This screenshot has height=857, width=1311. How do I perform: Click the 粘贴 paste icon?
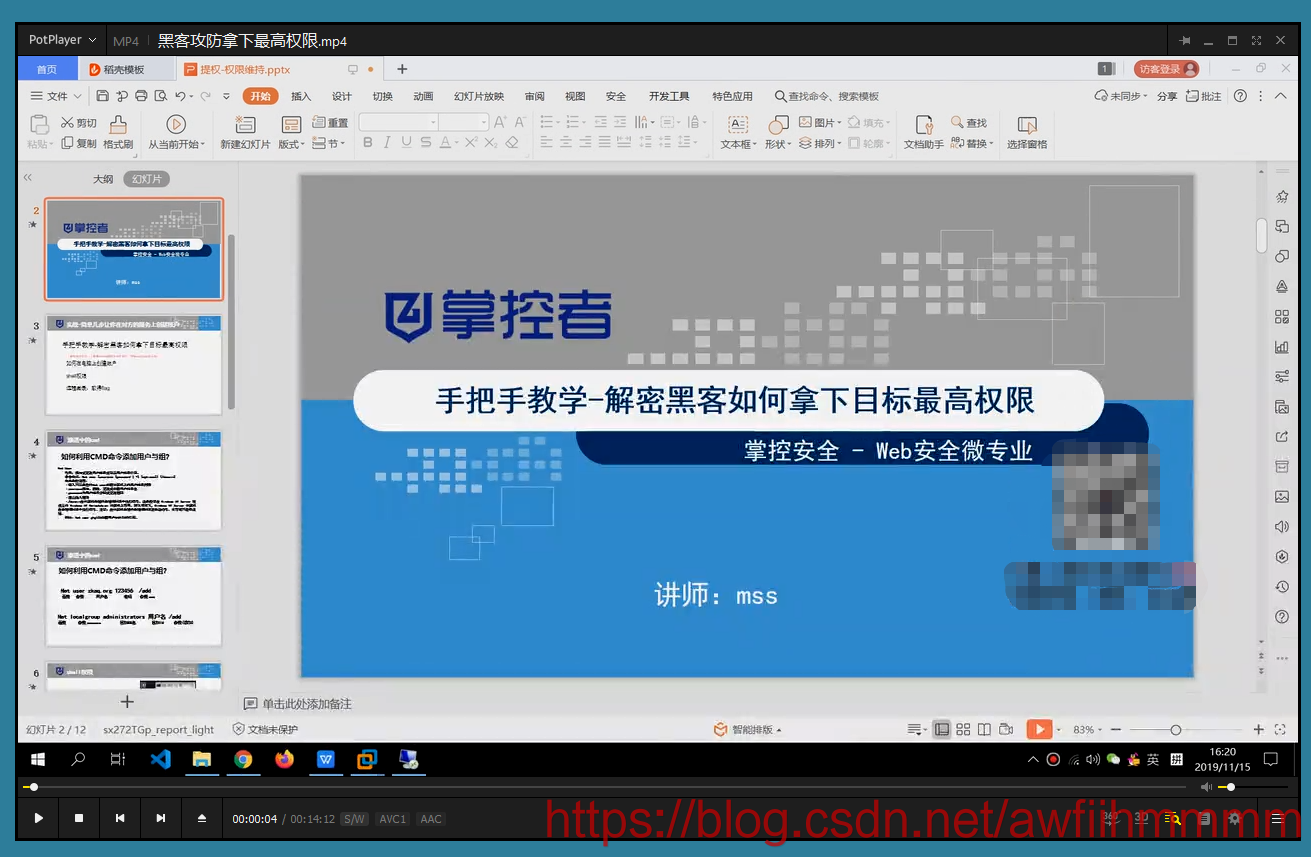coord(39,125)
